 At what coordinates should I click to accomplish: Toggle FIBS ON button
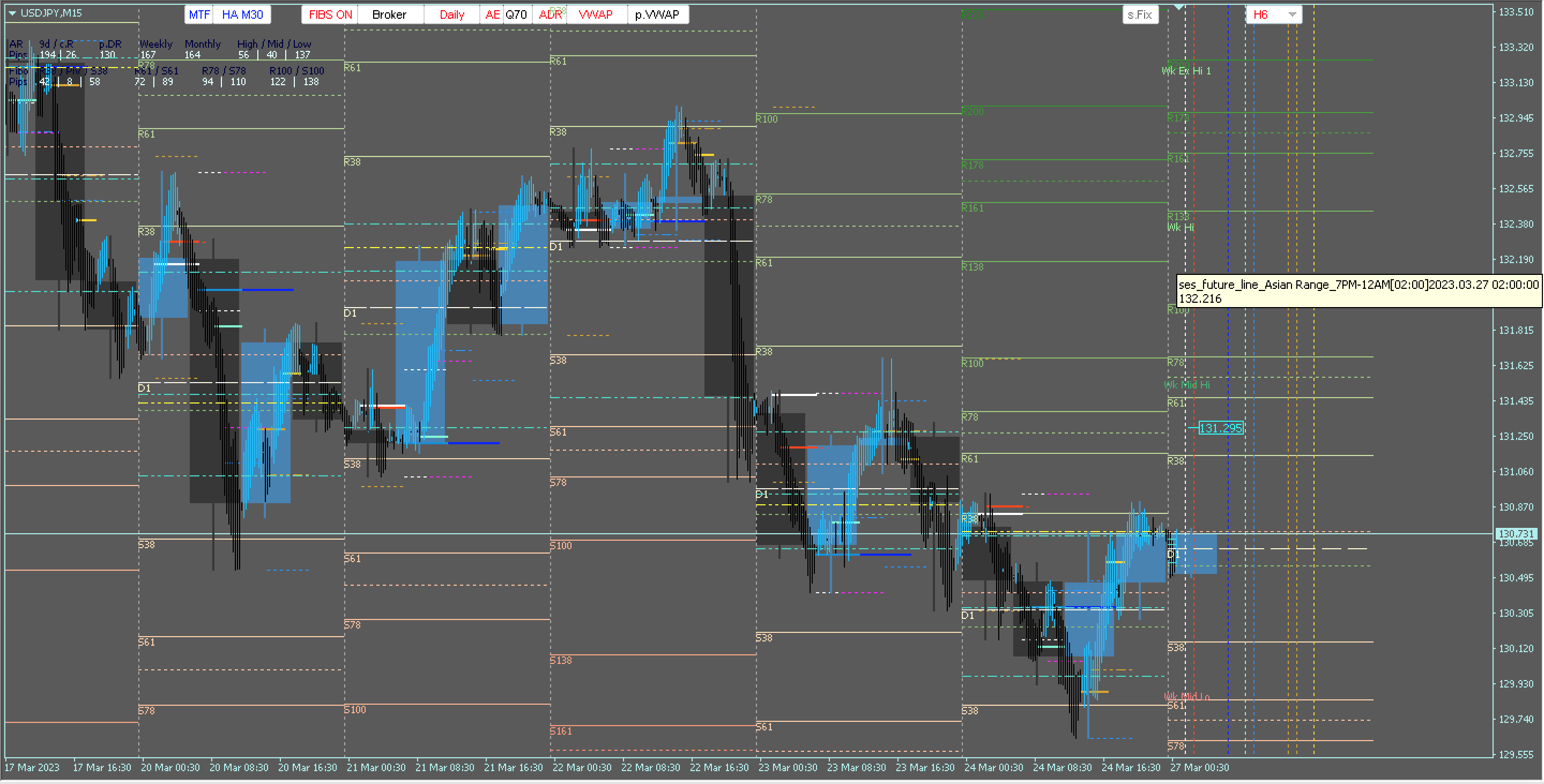click(x=330, y=14)
